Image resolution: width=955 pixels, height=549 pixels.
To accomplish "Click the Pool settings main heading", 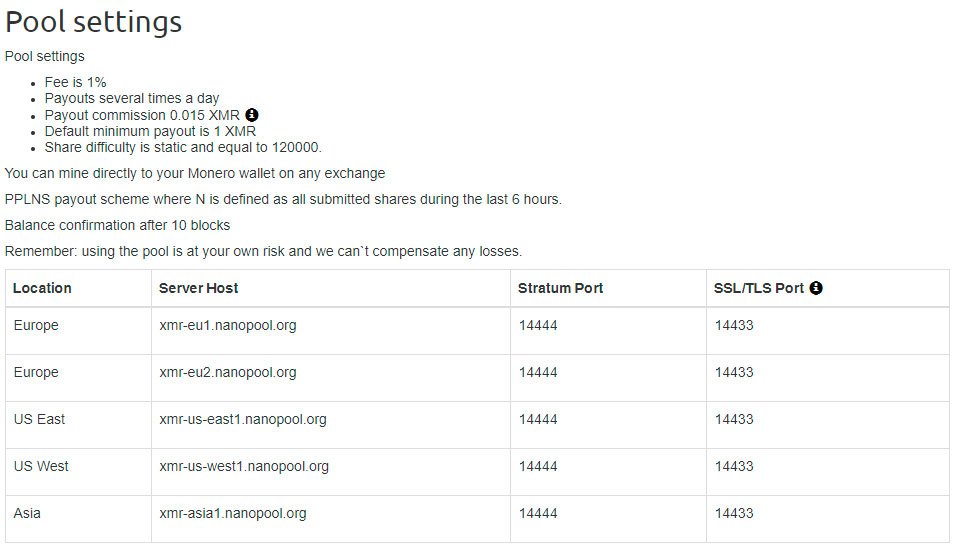I will point(93,22).
